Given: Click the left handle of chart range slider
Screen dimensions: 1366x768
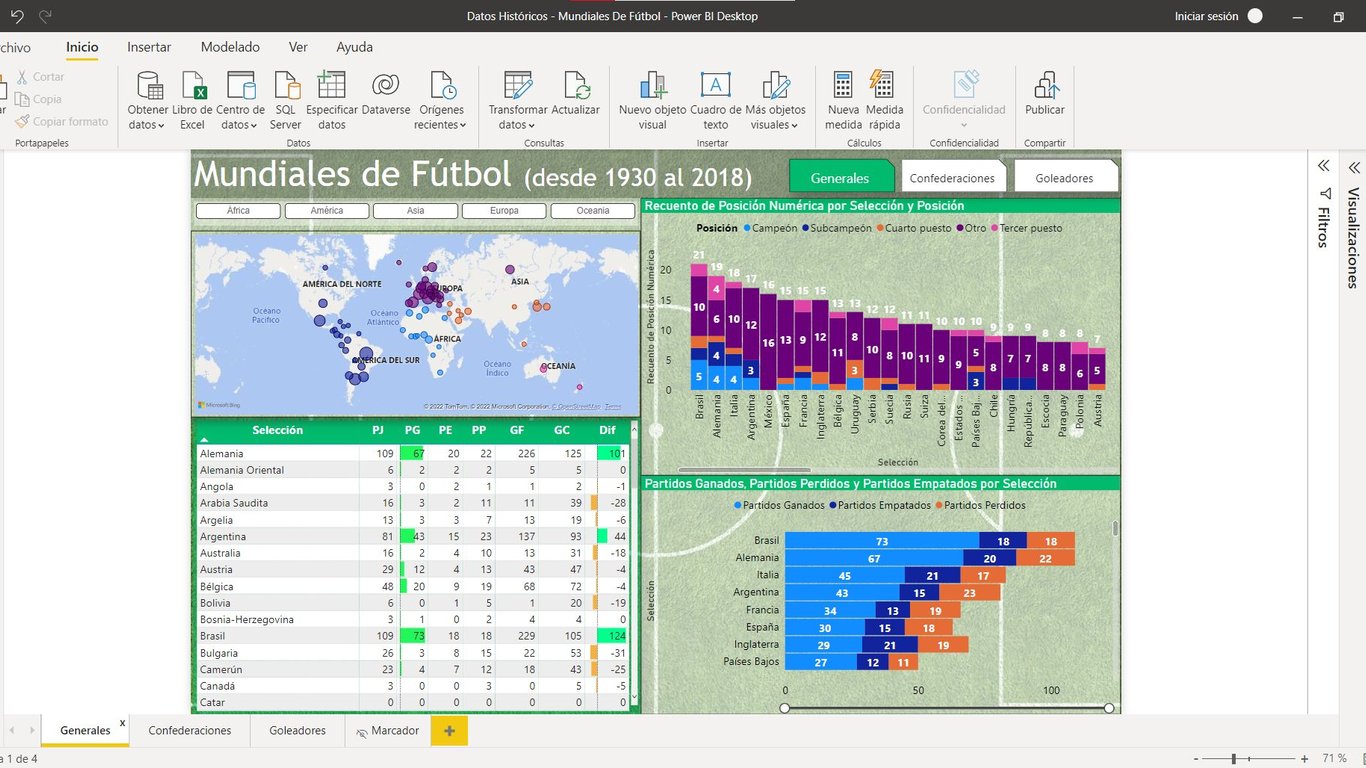Looking at the screenshot, I should [785, 708].
